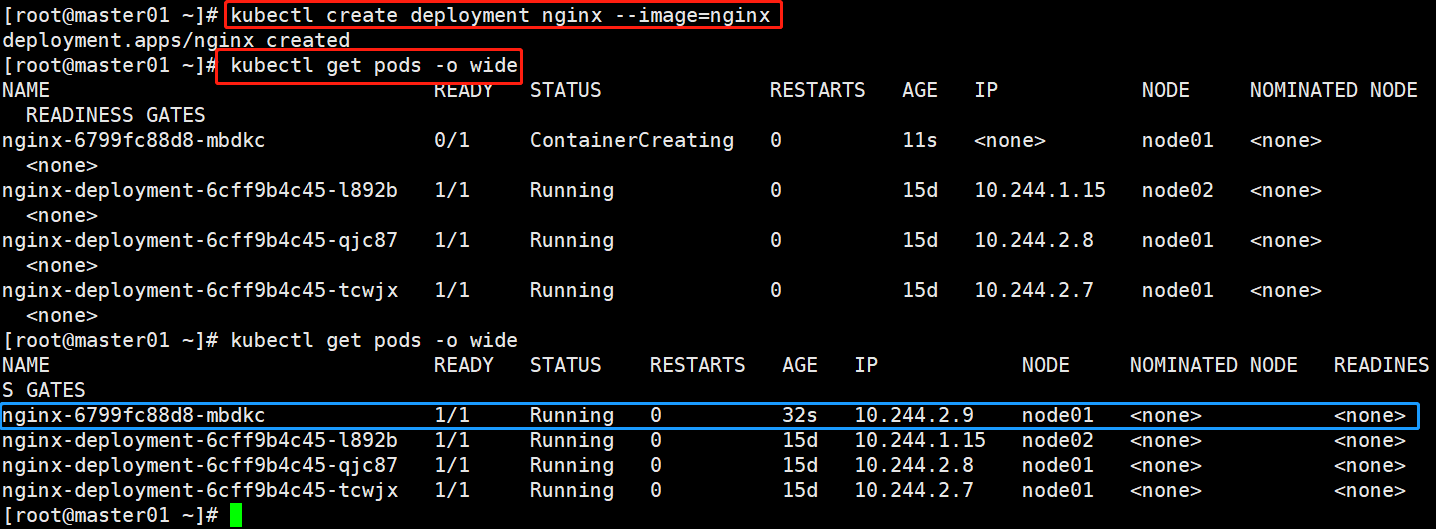
Task: Select the truncated 'READINES' column header
Action: (1381, 365)
